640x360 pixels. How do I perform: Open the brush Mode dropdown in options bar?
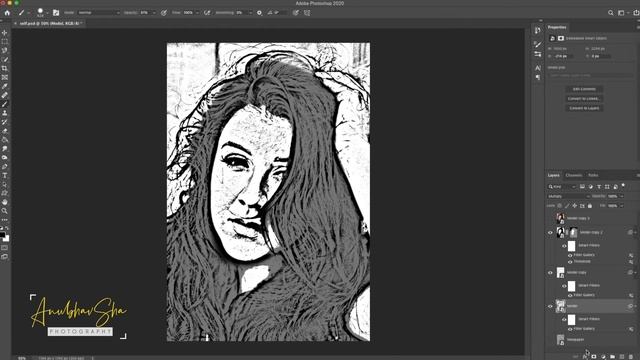coord(98,13)
